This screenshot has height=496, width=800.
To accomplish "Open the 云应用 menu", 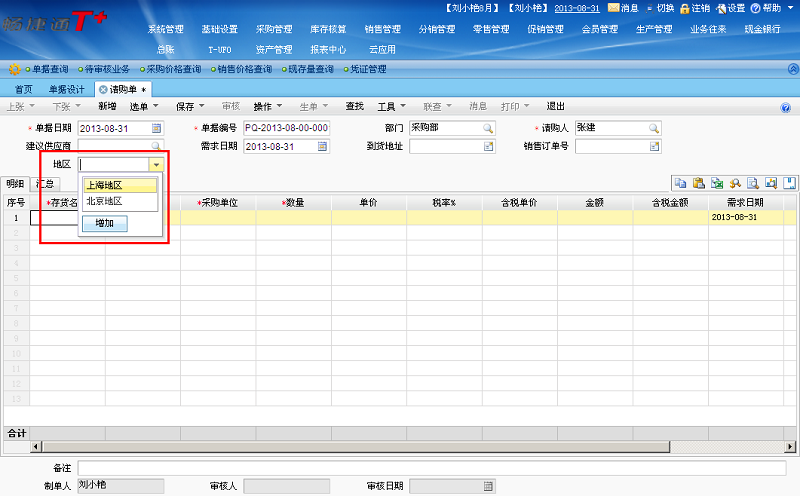I will pos(383,49).
